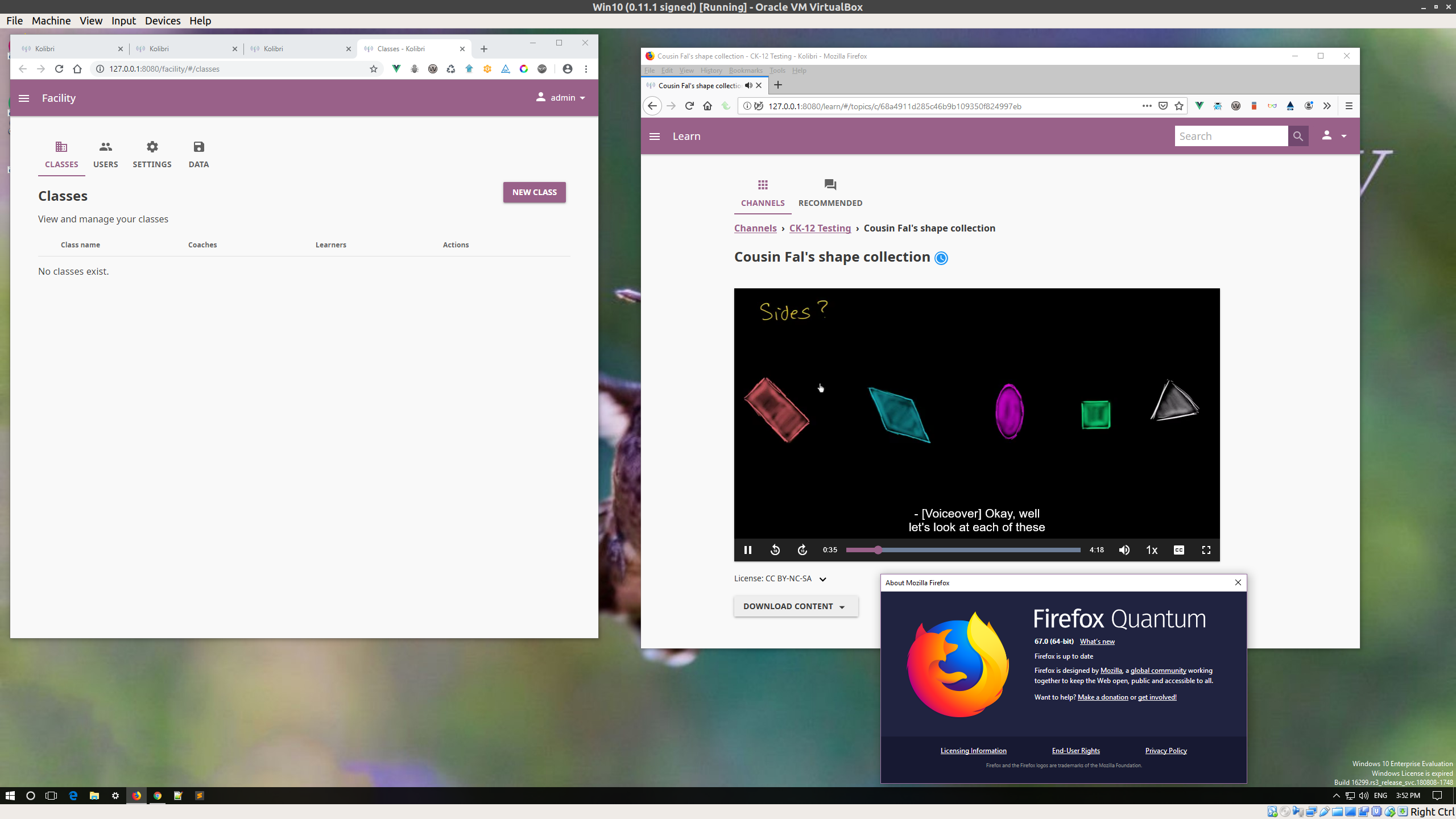Screen dimensions: 1456x819
Task: Mute audio on Cousin Fal's tab
Action: click(748, 85)
